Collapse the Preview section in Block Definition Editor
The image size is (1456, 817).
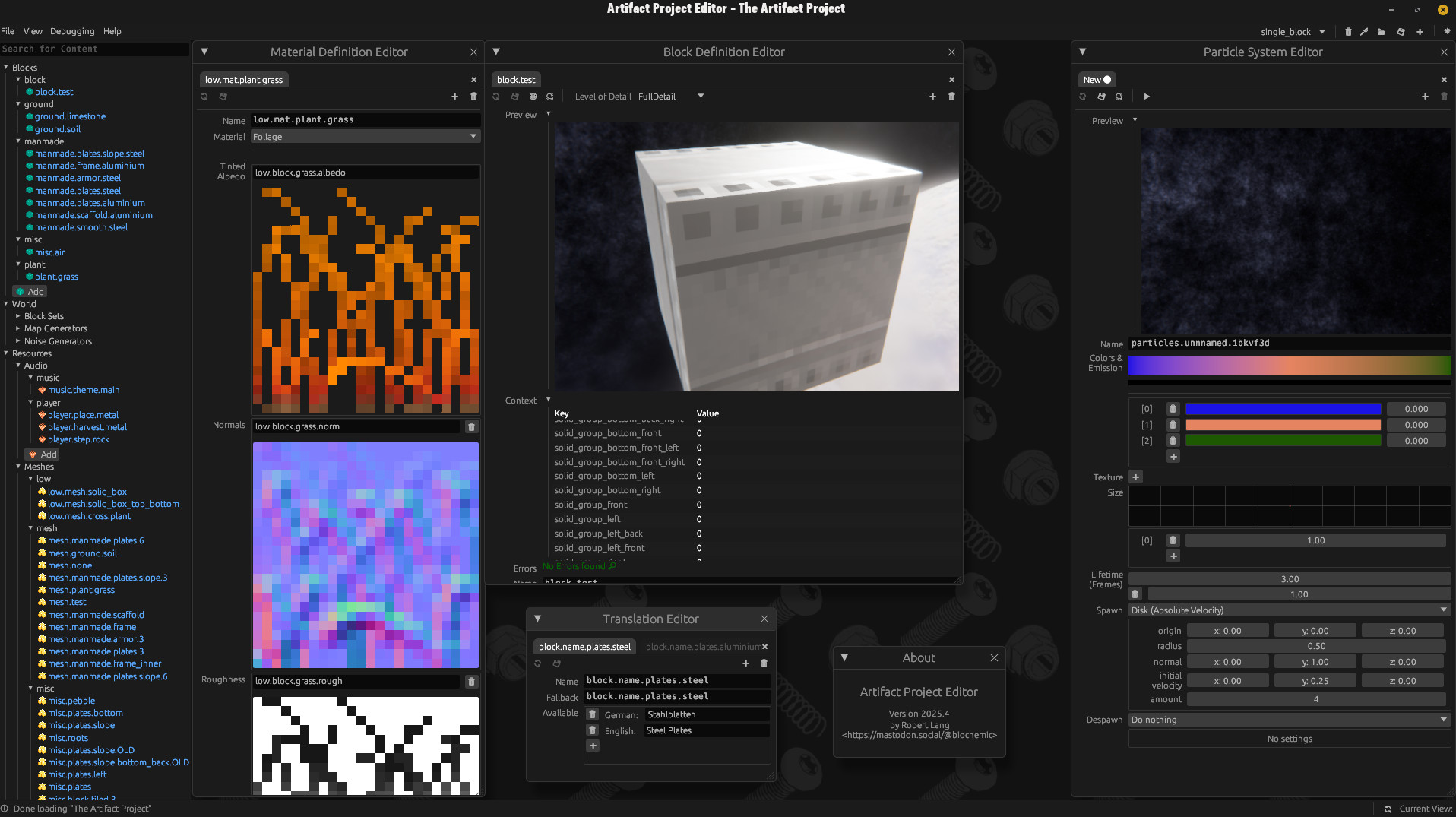tap(548, 114)
